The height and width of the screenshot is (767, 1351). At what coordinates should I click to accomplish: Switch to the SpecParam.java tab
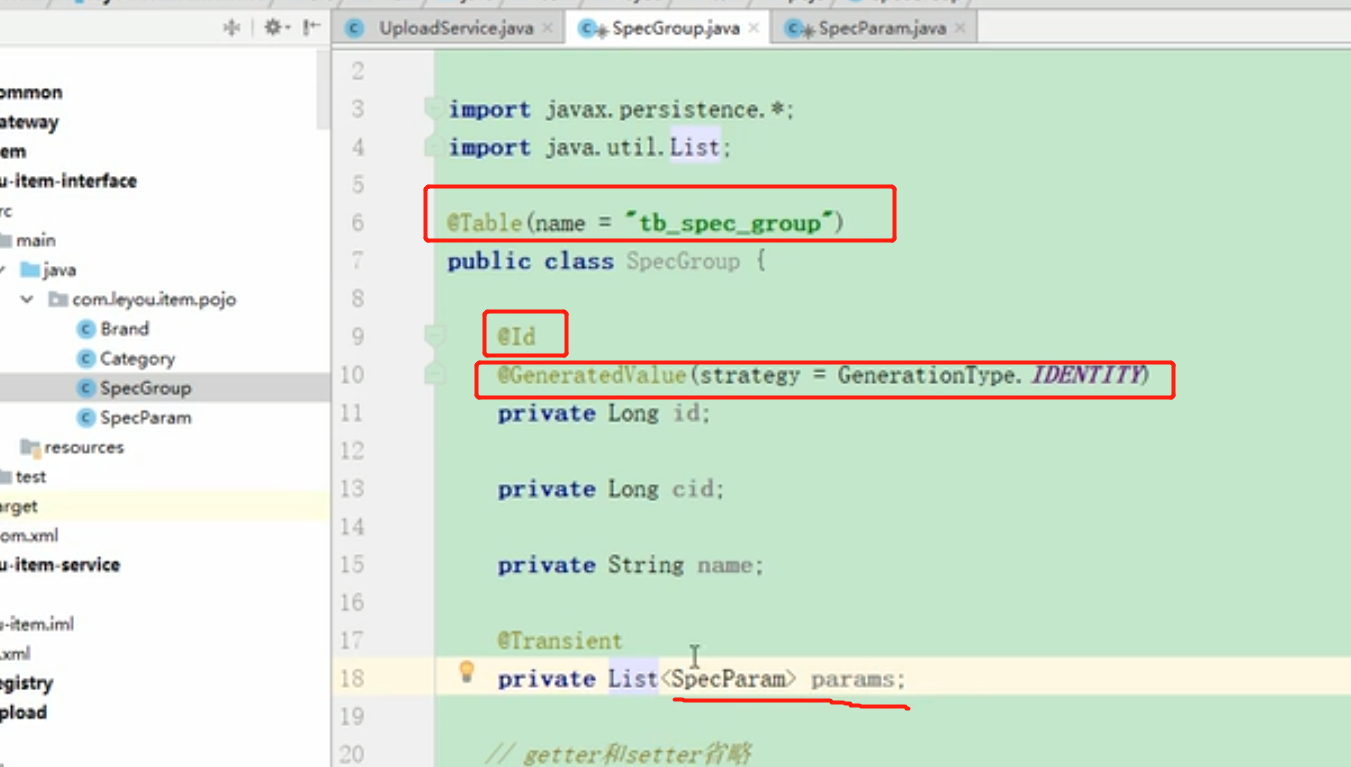[882, 28]
